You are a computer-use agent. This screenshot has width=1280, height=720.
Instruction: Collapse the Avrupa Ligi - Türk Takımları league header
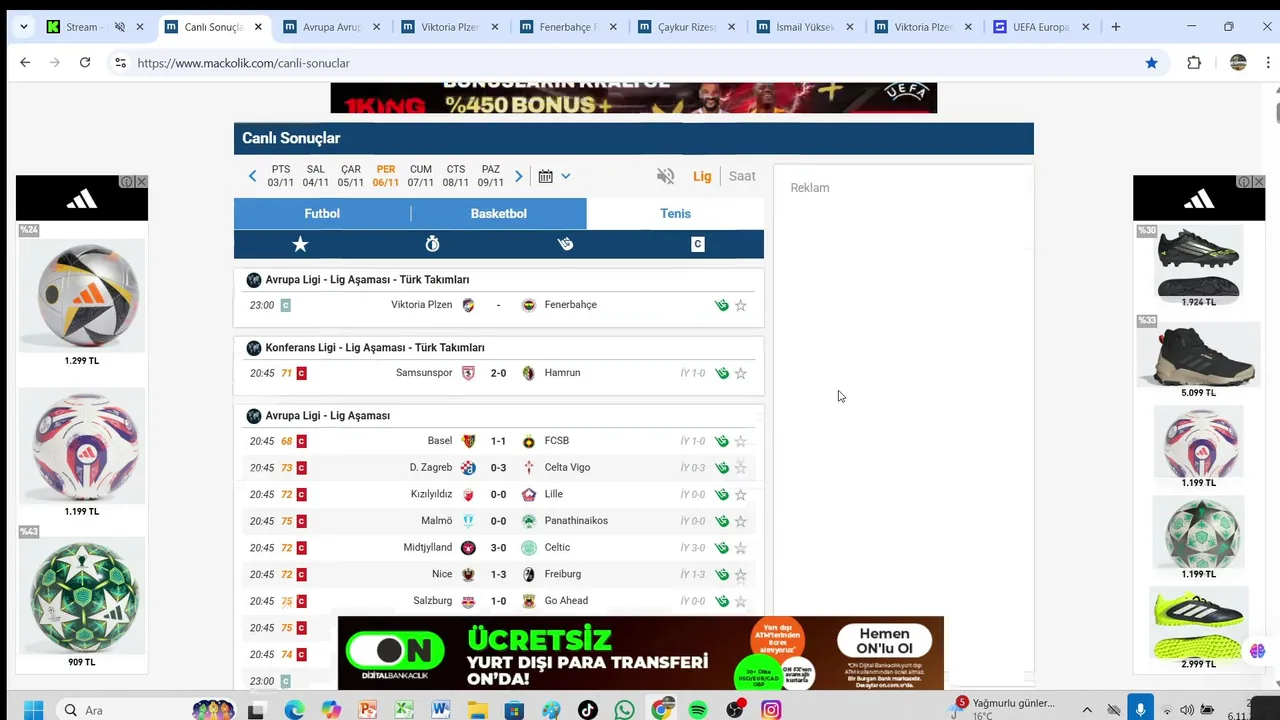point(498,280)
